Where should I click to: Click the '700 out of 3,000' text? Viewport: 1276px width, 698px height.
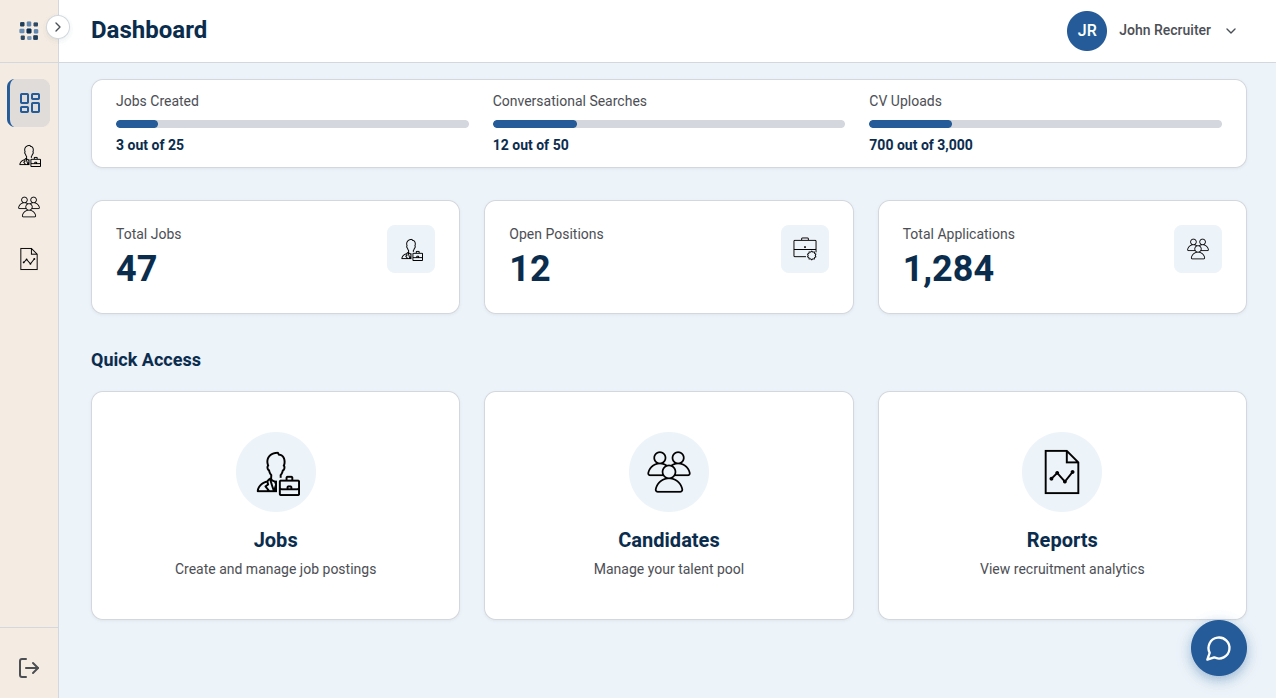921,145
